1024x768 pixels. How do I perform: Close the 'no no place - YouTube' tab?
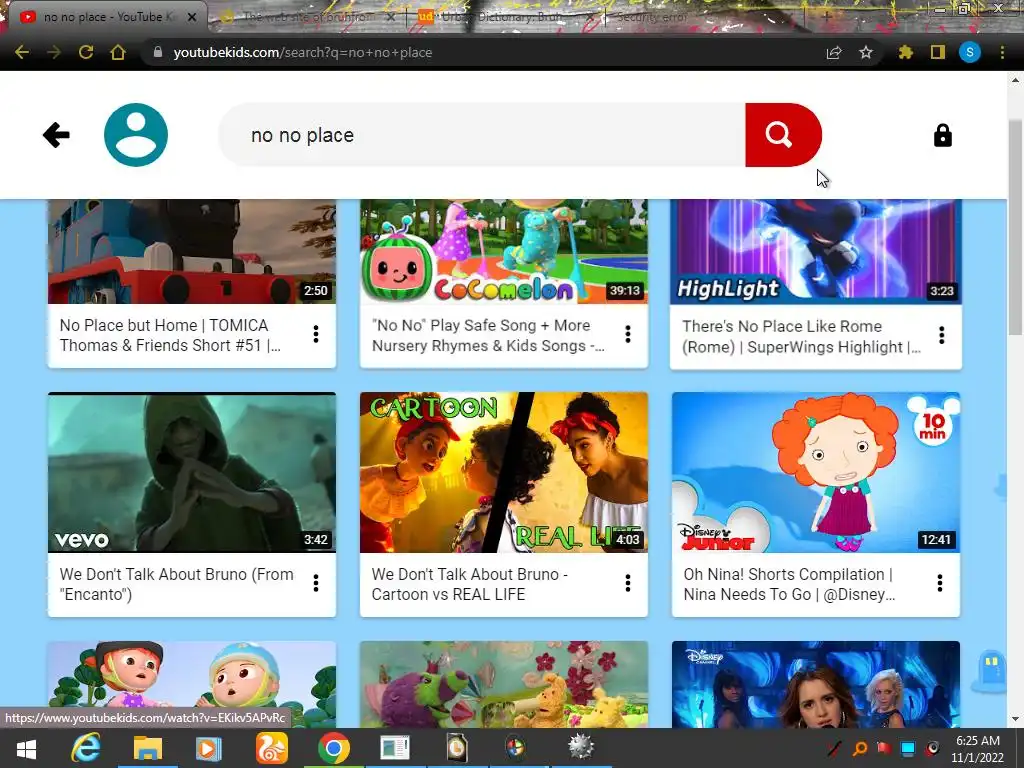click(x=192, y=17)
